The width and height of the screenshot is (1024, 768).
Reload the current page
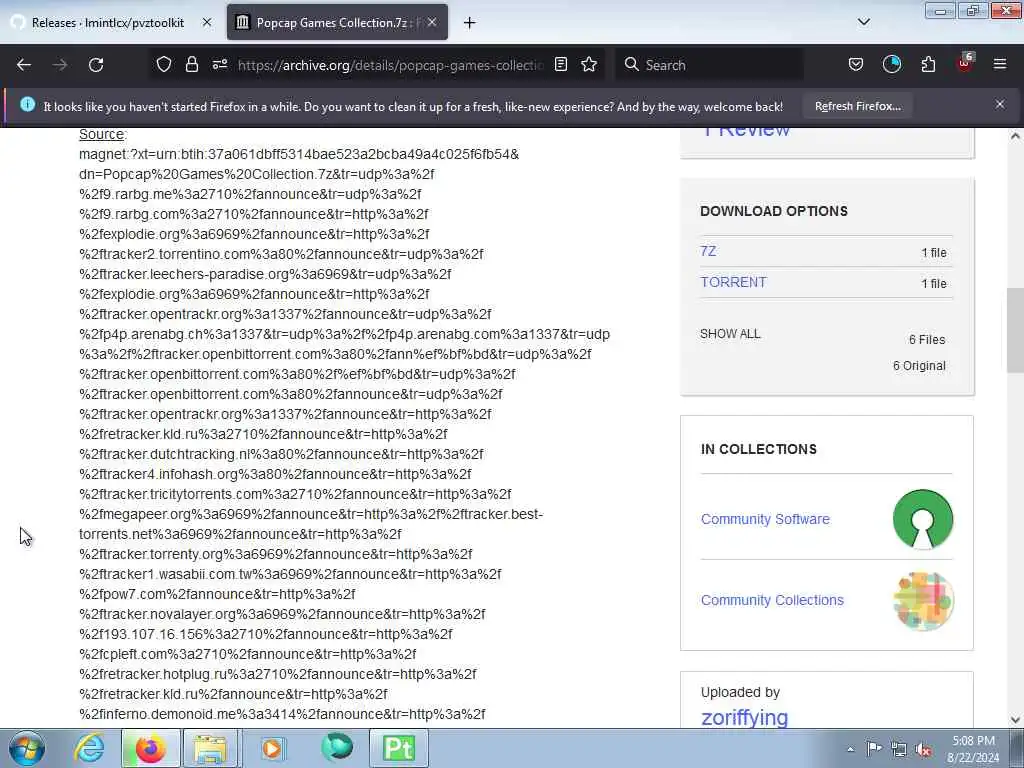coord(96,65)
